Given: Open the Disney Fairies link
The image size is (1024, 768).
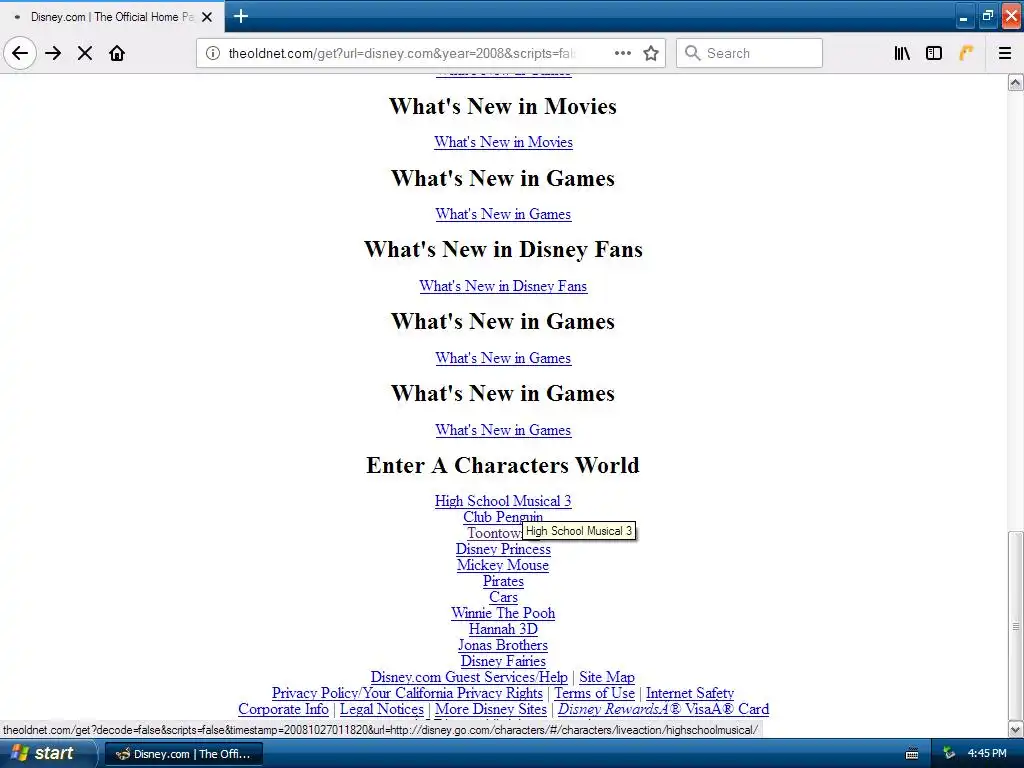Looking at the screenshot, I should [503, 661].
